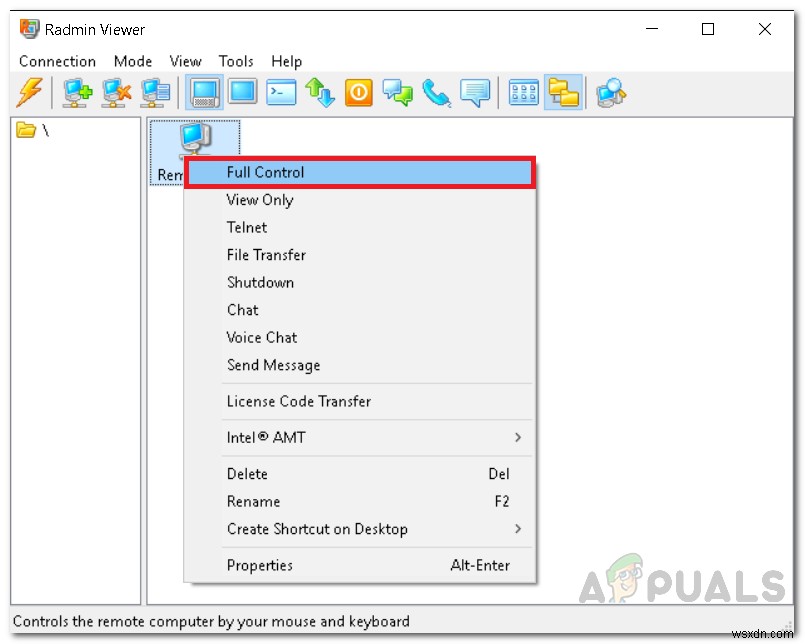805x644 pixels.
Task: Toggle the icons view toolbar button
Action: pos(523,93)
